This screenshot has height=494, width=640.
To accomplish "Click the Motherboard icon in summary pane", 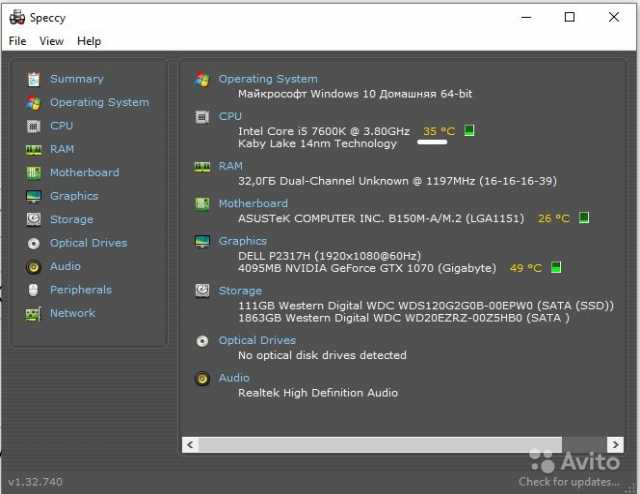I will (202, 203).
